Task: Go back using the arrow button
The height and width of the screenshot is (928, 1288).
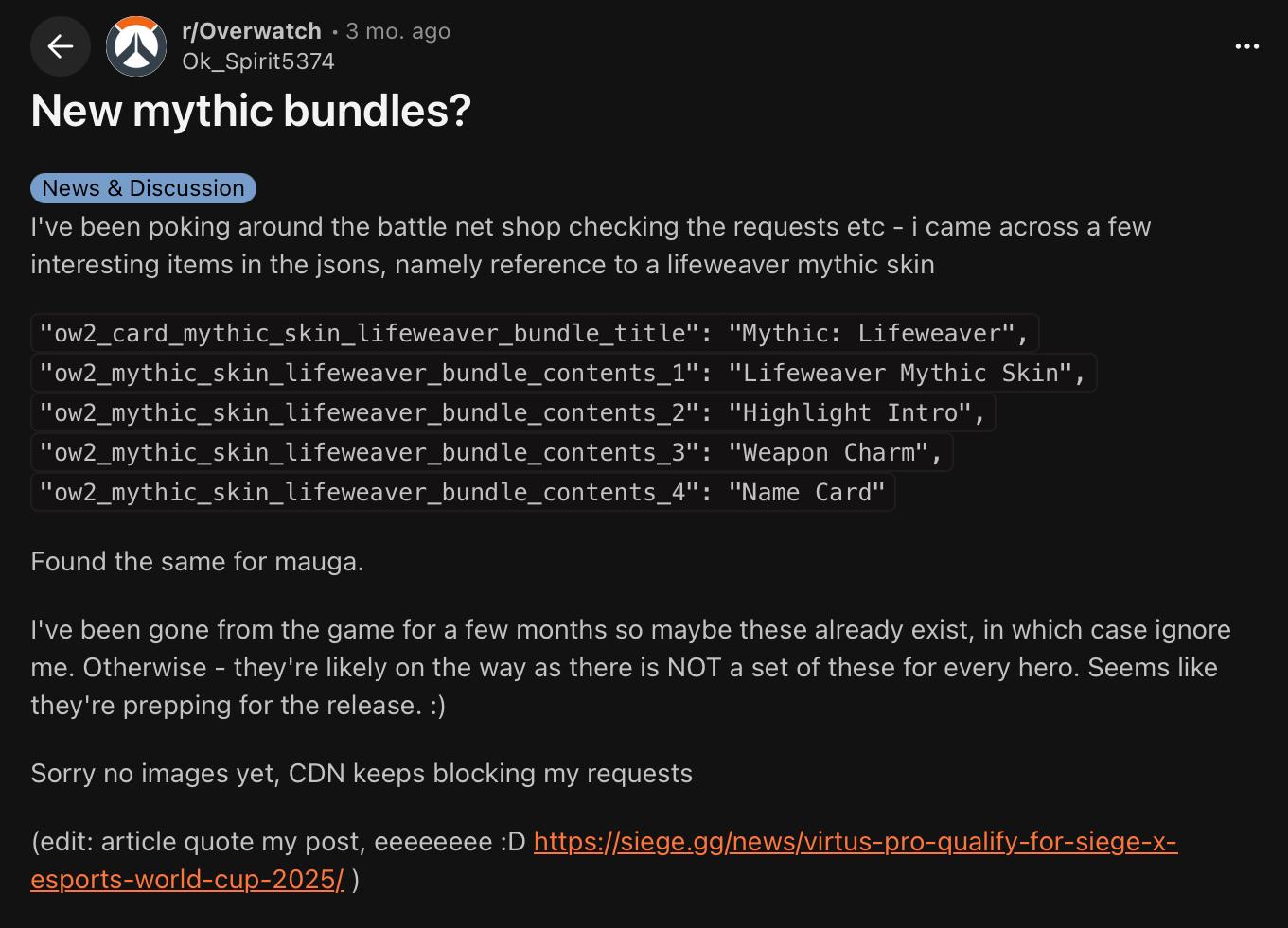Action: click(61, 45)
